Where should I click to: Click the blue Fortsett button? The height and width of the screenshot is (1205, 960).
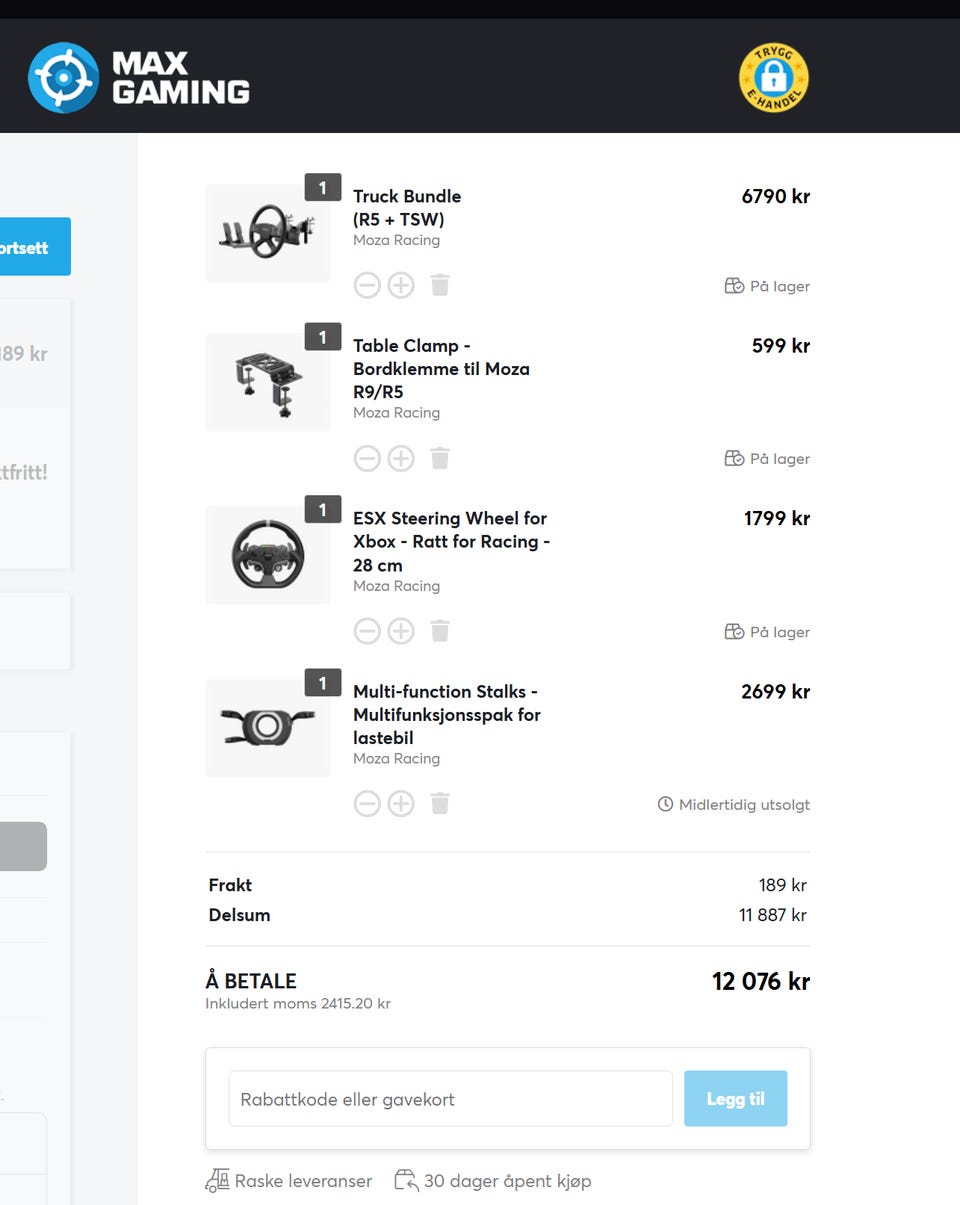(35, 246)
